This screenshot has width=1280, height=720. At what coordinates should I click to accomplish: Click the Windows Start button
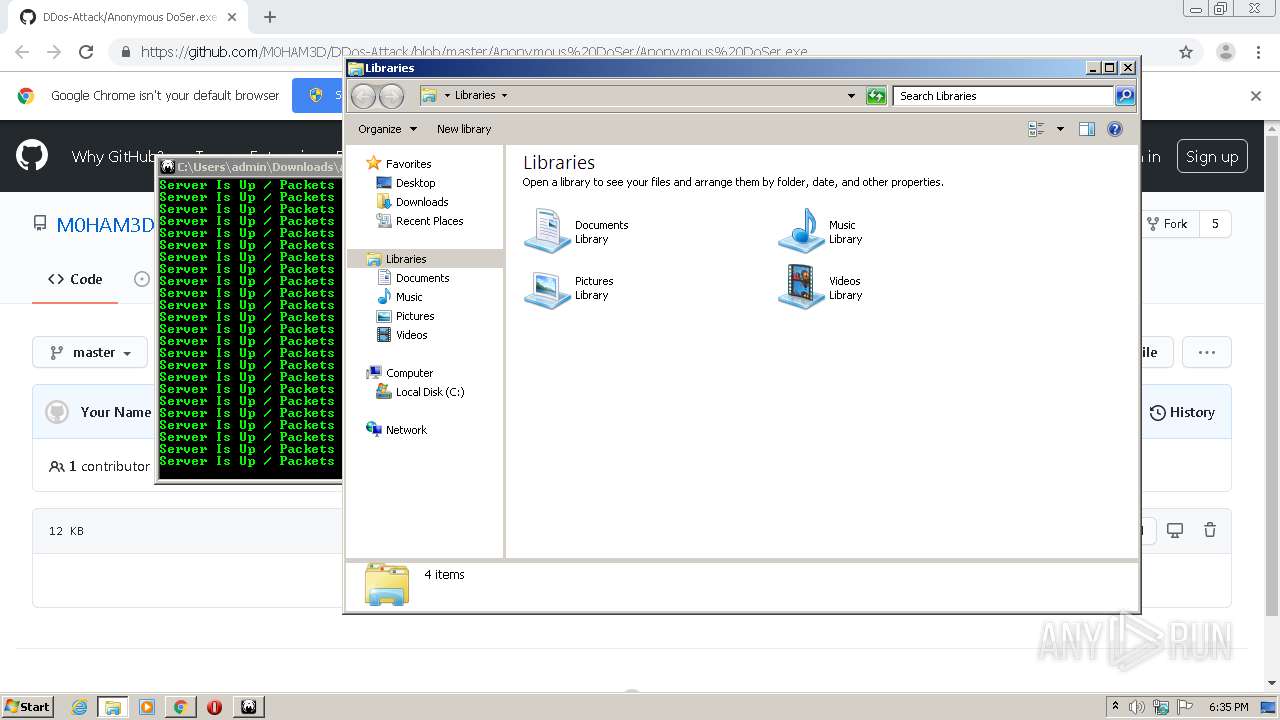tap(28, 706)
